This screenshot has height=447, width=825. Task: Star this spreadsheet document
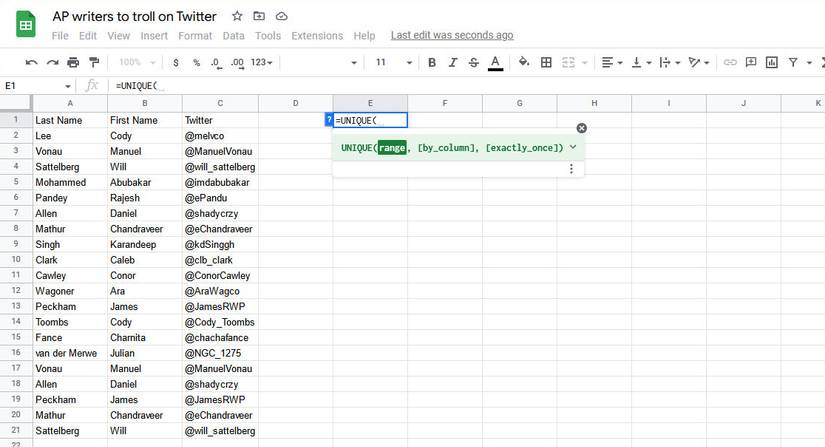coord(237,16)
